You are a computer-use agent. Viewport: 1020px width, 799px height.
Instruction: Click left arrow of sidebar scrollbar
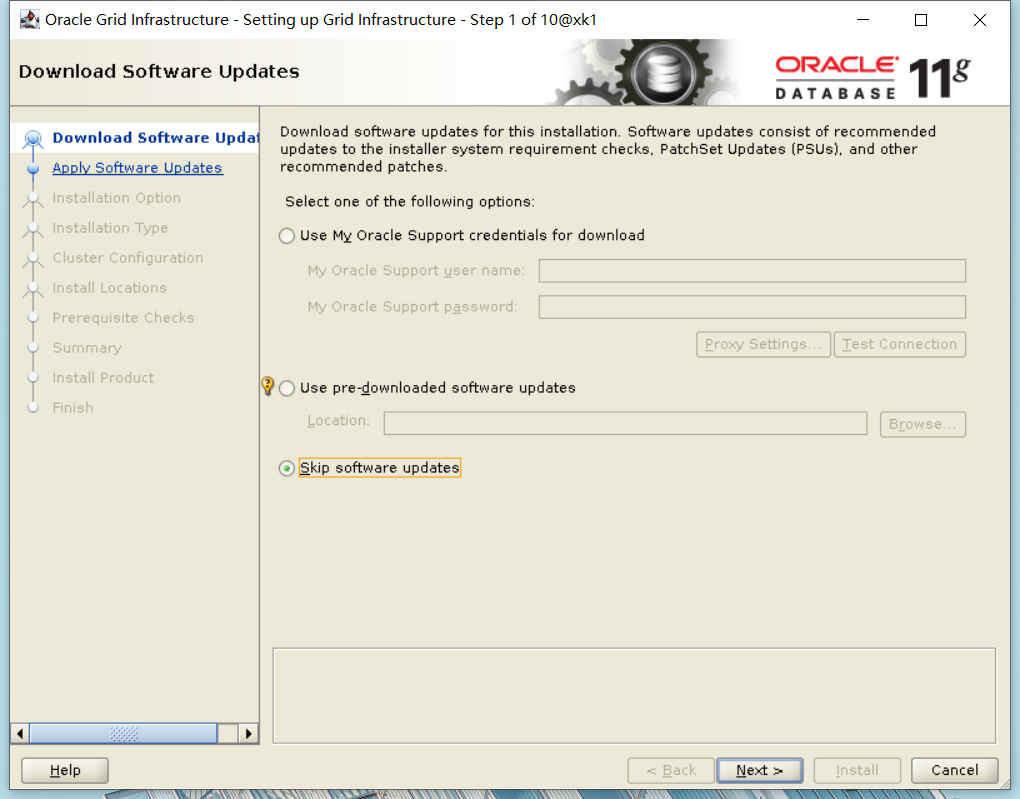pyautogui.click(x=20, y=734)
